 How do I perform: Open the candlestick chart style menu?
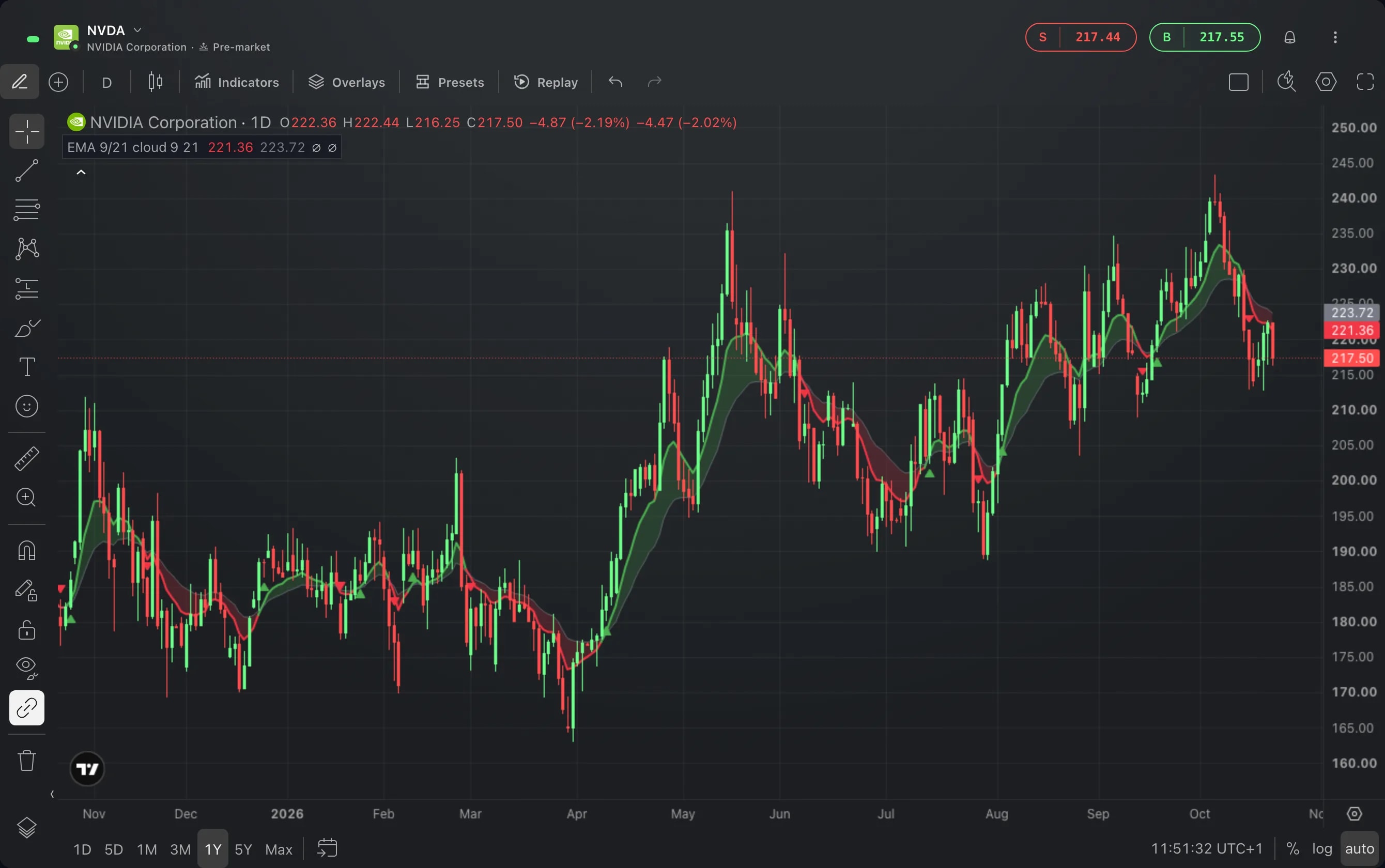pyautogui.click(x=155, y=82)
